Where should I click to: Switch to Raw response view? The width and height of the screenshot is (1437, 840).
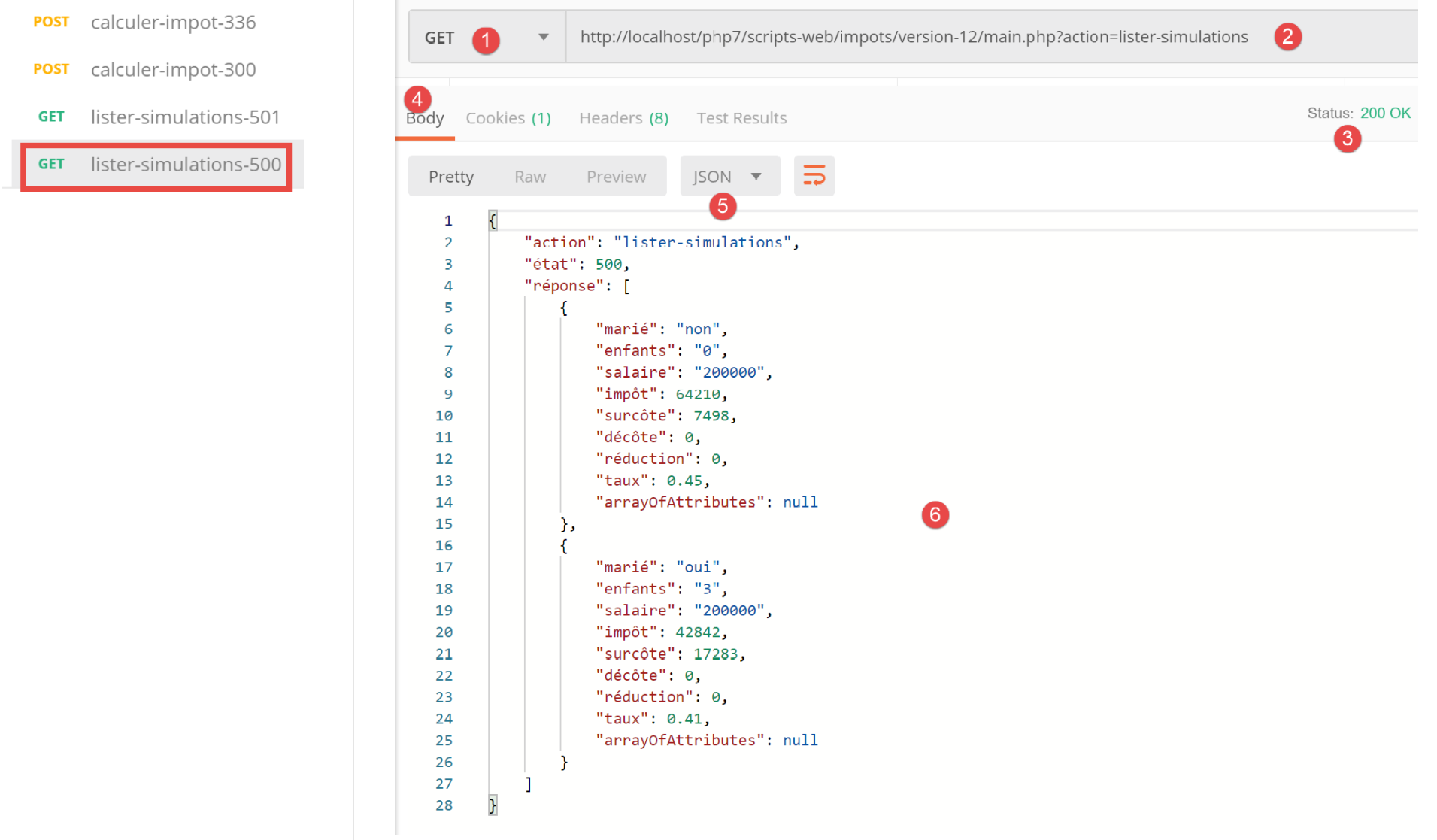click(x=529, y=177)
